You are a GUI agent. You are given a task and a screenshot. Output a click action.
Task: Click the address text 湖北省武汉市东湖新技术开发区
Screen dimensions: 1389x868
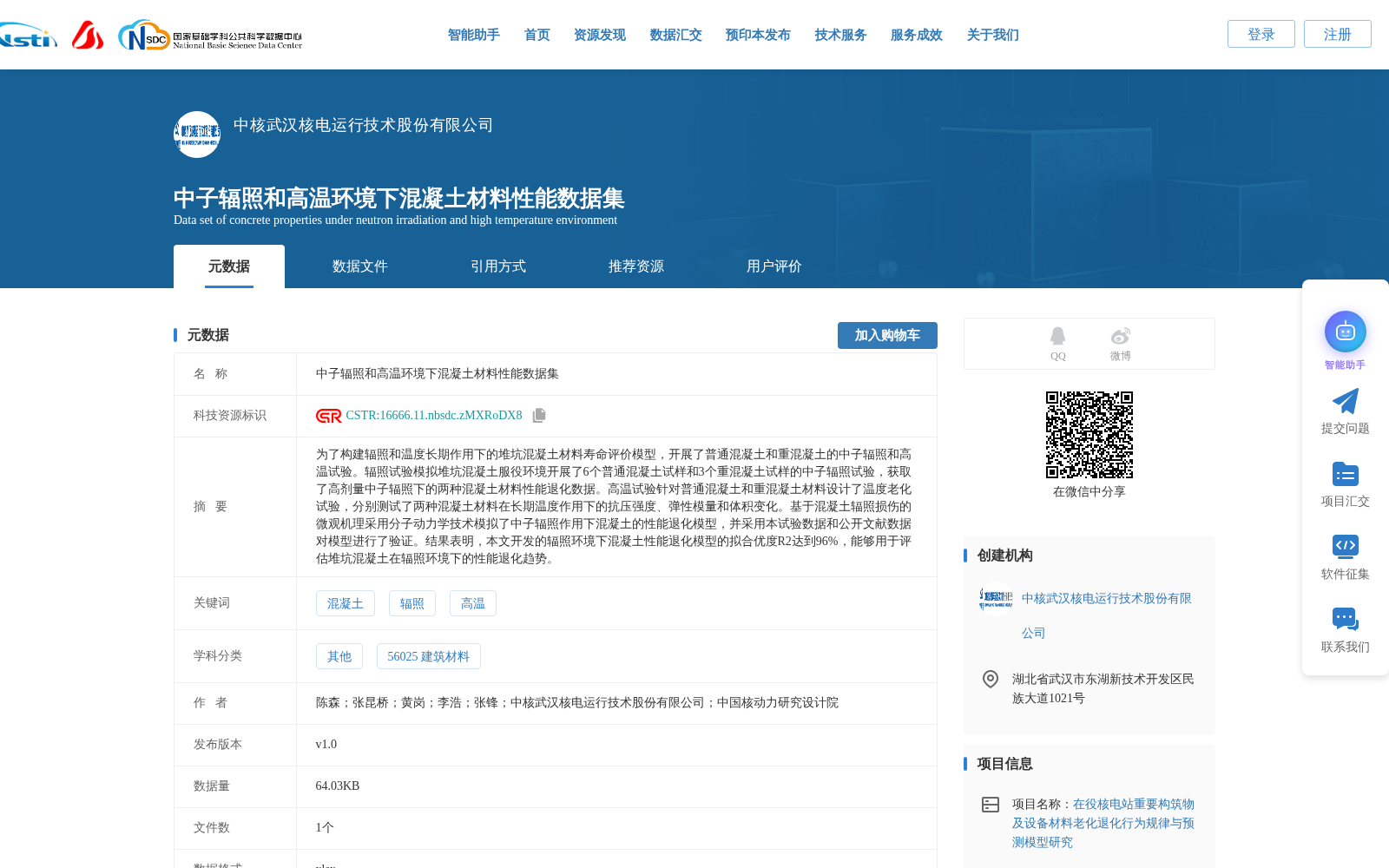click(1103, 688)
